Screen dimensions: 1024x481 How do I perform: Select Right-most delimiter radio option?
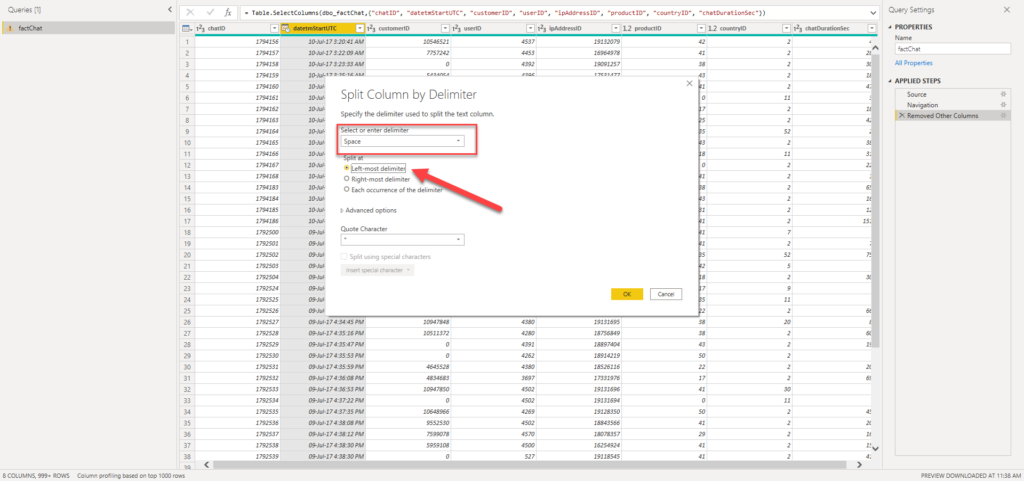point(347,178)
